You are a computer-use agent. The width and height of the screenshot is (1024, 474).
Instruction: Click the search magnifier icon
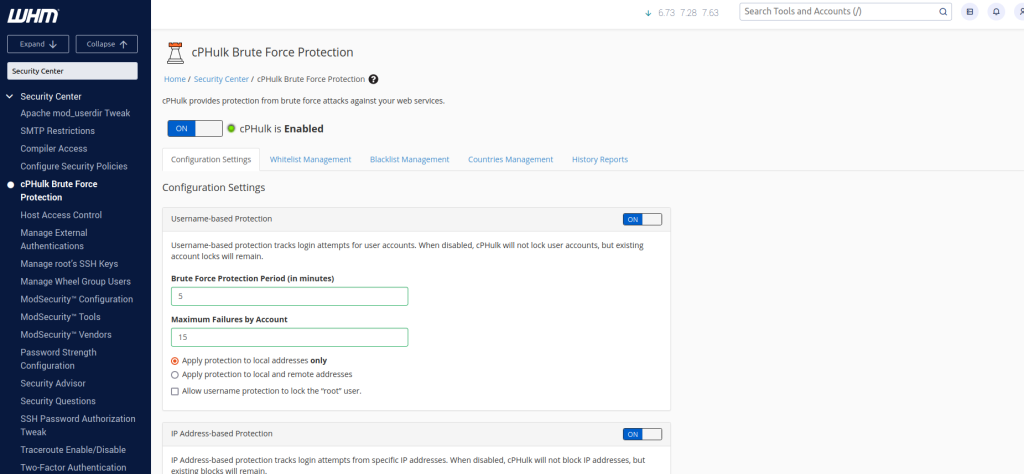[x=942, y=12]
